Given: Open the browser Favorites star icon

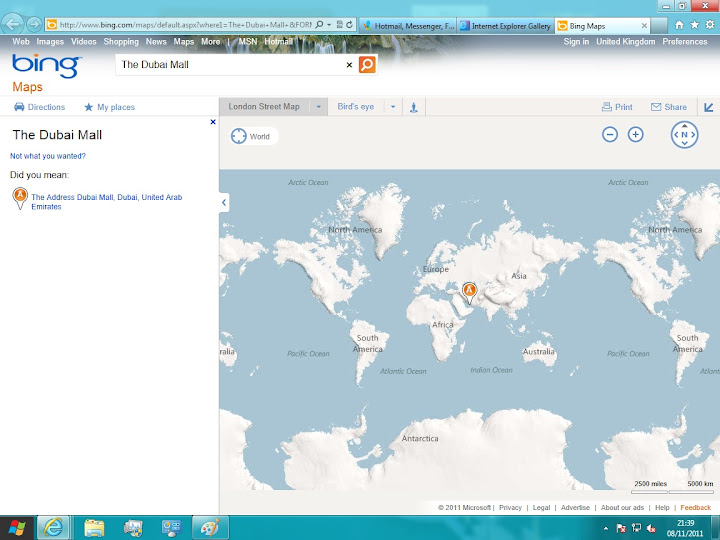Looking at the screenshot, I should 694,25.
